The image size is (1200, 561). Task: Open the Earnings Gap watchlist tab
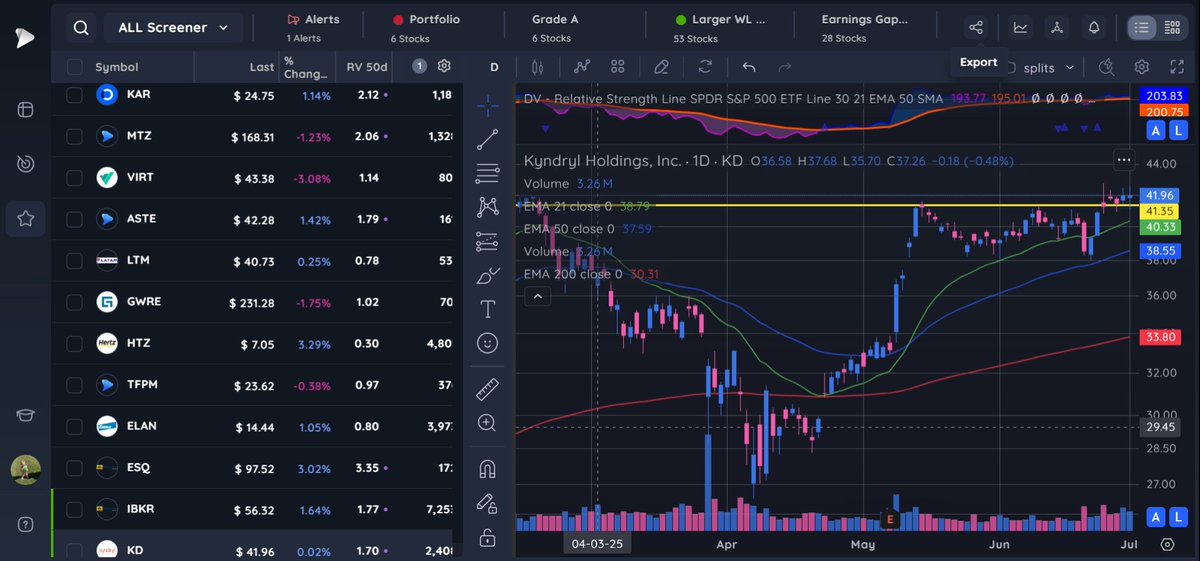(863, 28)
